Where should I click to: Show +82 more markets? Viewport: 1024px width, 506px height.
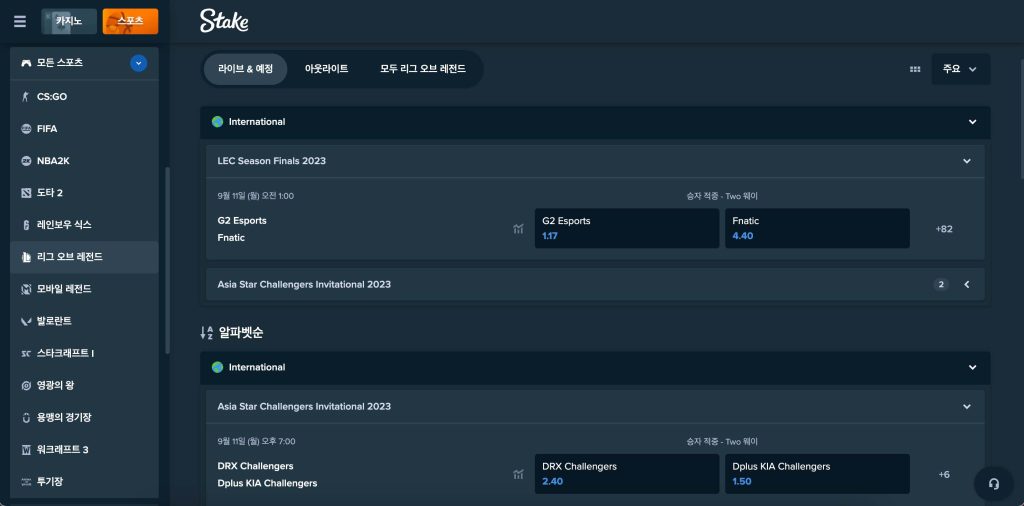pos(944,229)
